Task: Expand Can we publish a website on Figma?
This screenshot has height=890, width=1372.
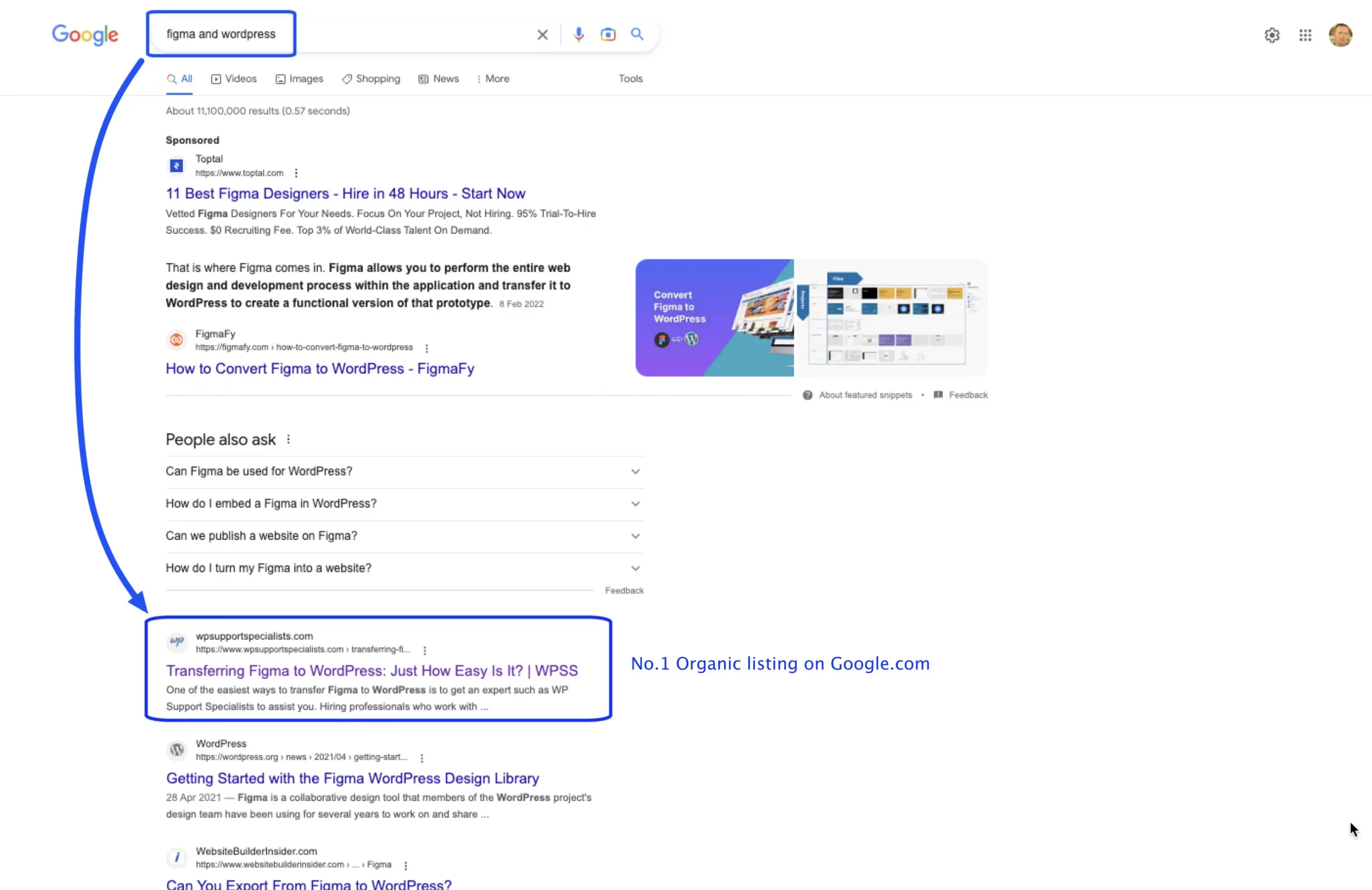Action: pos(404,537)
